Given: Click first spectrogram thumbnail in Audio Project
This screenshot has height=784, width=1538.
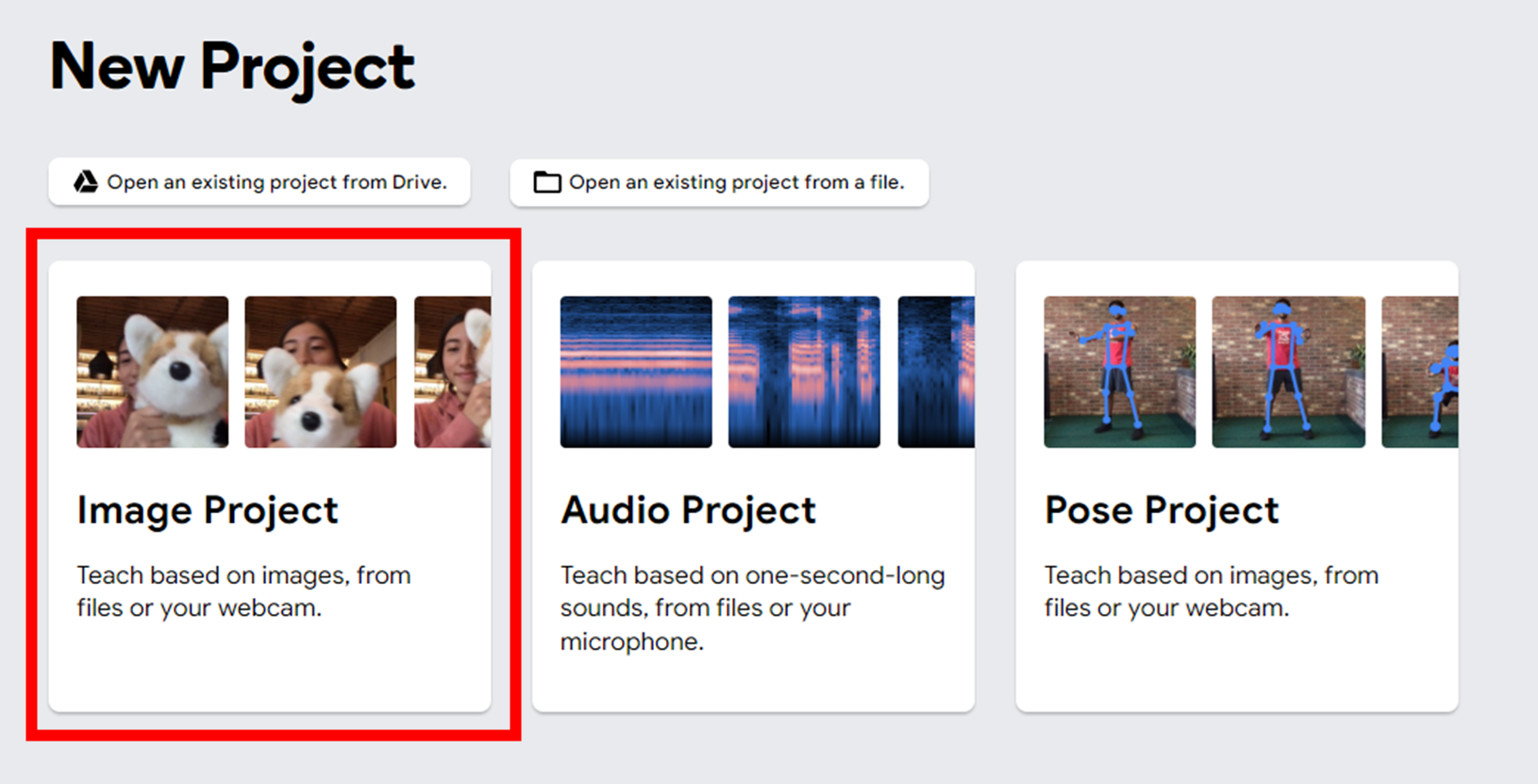Looking at the screenshot, I should 636,372.
